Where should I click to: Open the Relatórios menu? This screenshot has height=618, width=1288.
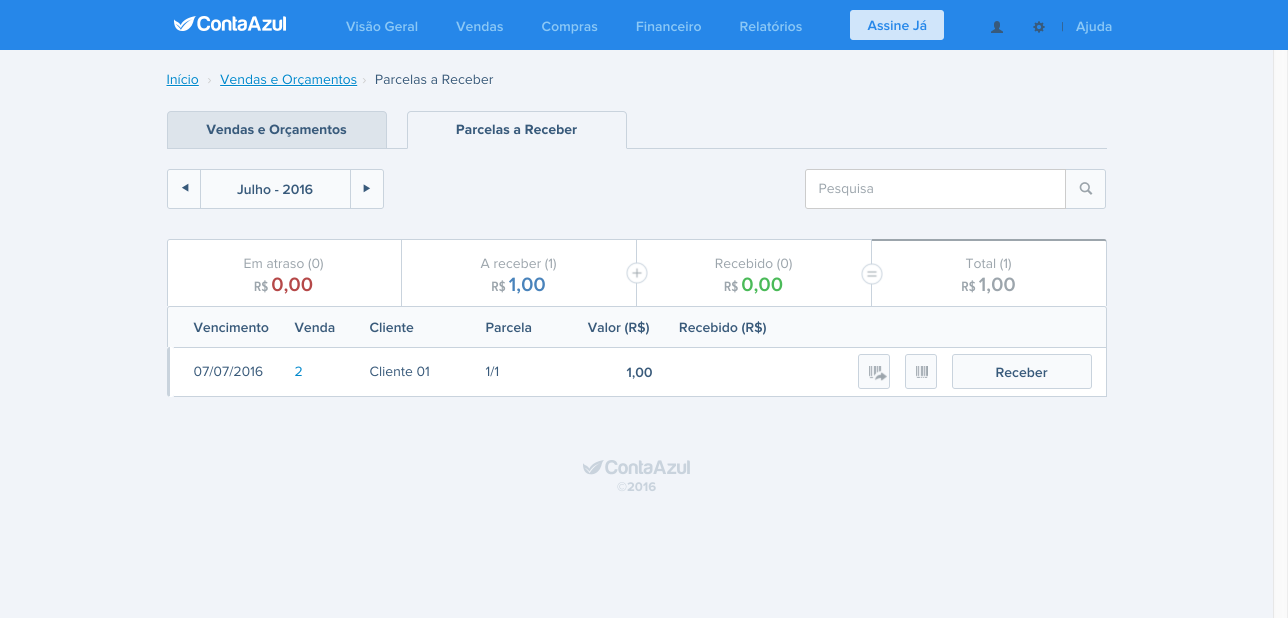click(771, 27)
